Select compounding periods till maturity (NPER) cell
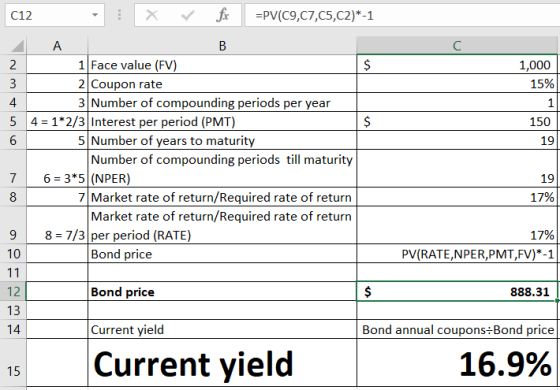Screen dimensions: 560x390 pos(222,169)
